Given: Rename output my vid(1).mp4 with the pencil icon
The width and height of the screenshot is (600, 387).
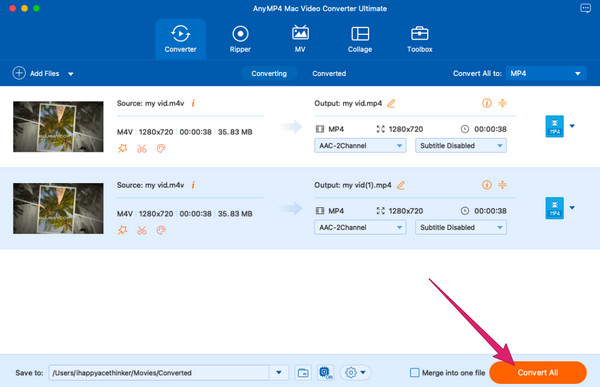Looking at the screenshot, I should point(401,185).
